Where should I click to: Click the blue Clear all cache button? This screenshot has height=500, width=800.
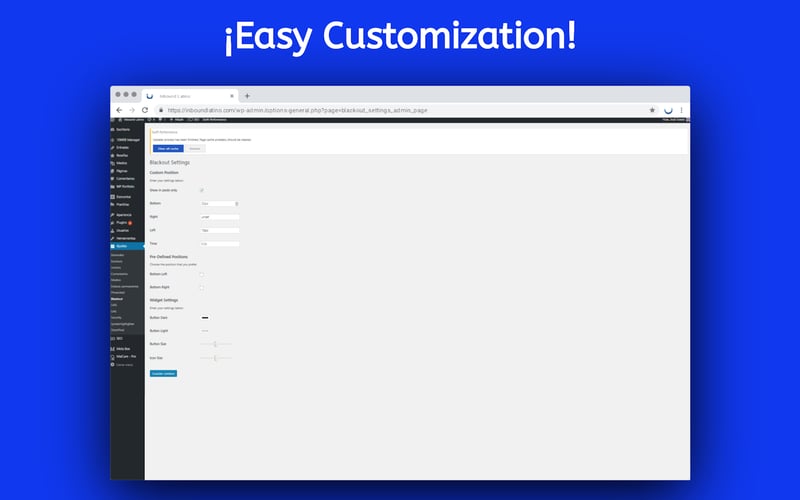[168, 148]
